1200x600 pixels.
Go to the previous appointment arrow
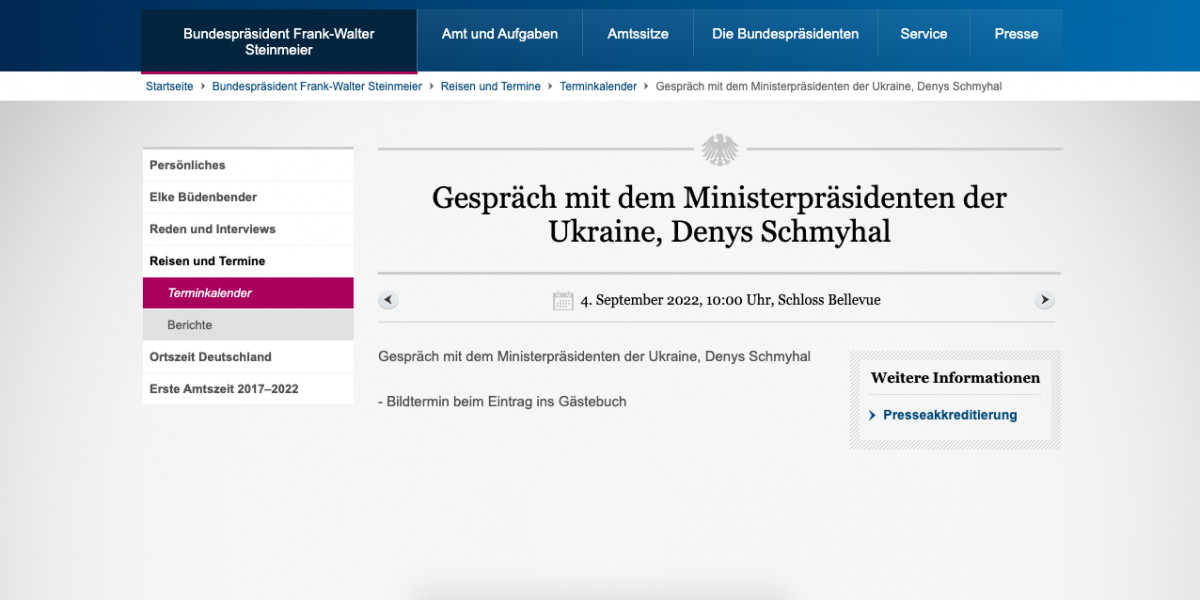(x=389, y=300)
